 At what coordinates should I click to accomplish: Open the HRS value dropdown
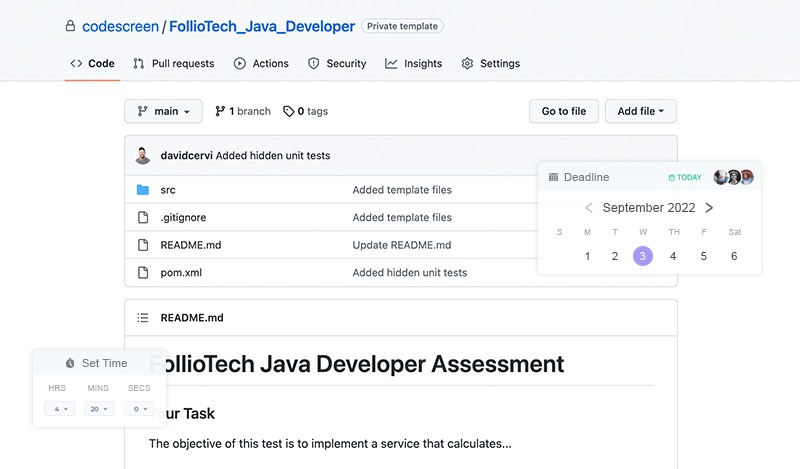(59, 408)
